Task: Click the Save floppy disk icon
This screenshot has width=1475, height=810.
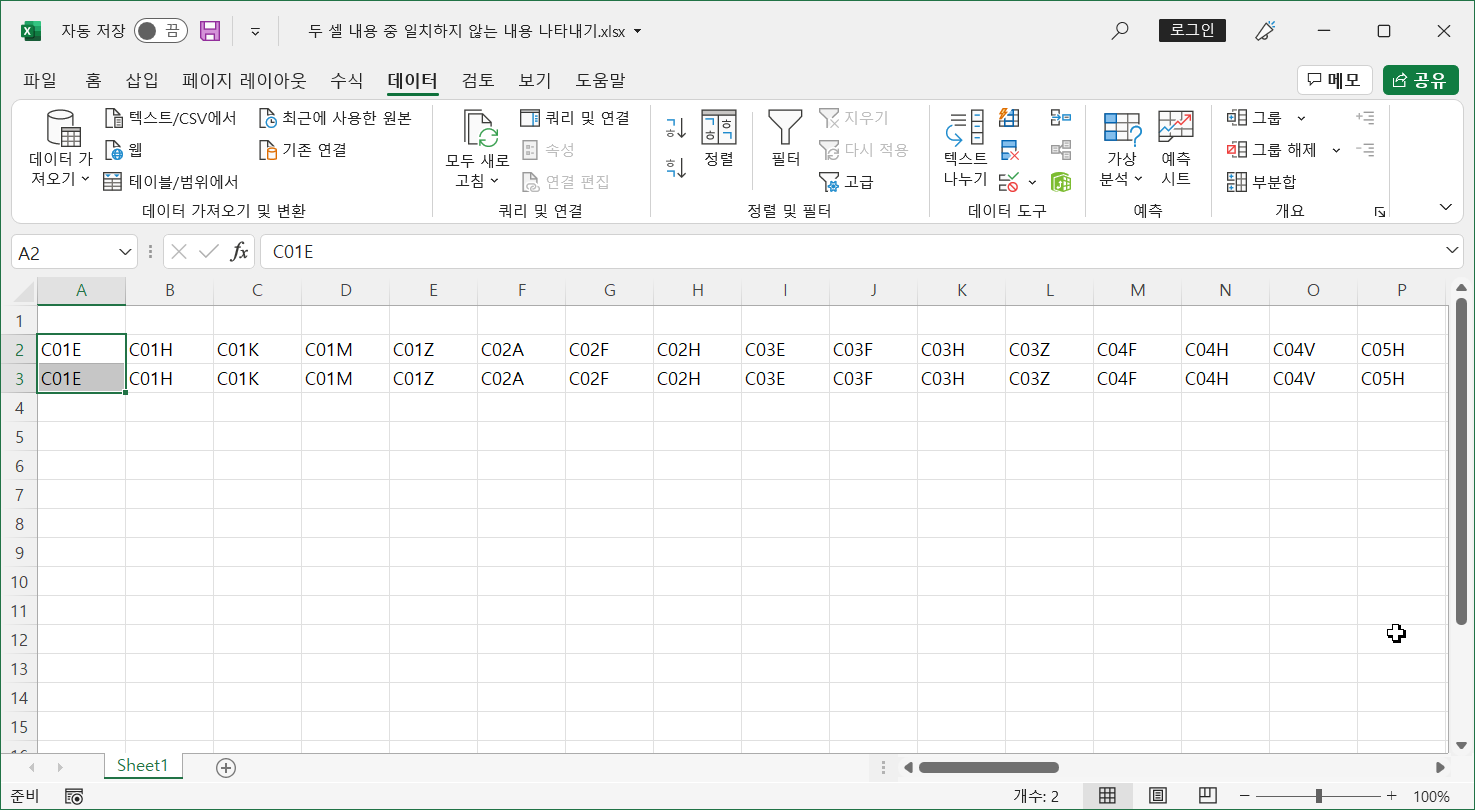Action: (x=210, y=31)
